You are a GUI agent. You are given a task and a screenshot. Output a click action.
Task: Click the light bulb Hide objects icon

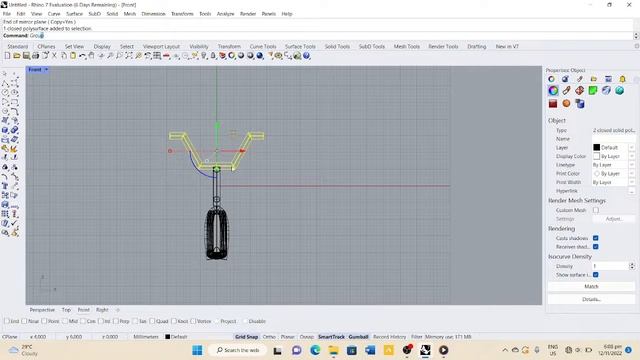click(x=204, y=56)
